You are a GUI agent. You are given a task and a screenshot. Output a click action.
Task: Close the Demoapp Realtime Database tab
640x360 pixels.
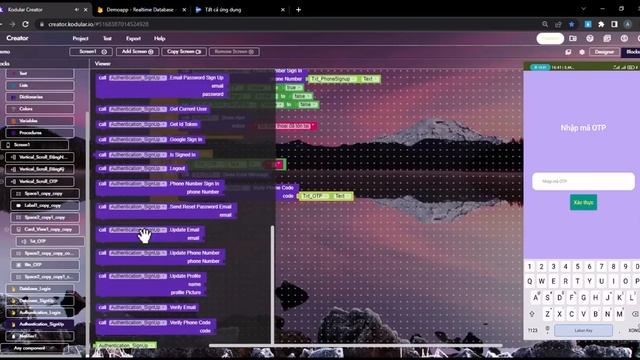click(184, 9)
